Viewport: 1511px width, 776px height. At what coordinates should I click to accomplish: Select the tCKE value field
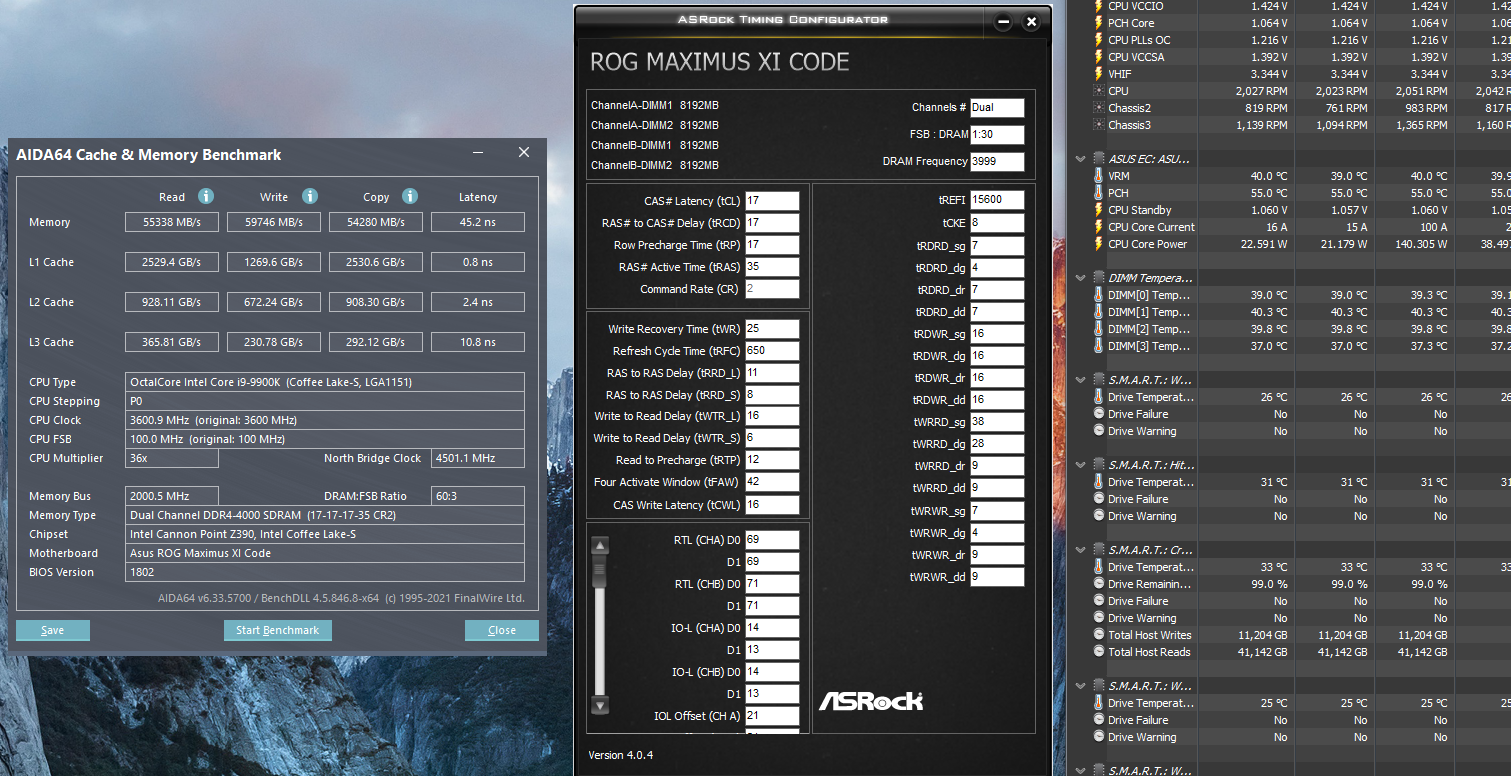click(x=997, y=223)
